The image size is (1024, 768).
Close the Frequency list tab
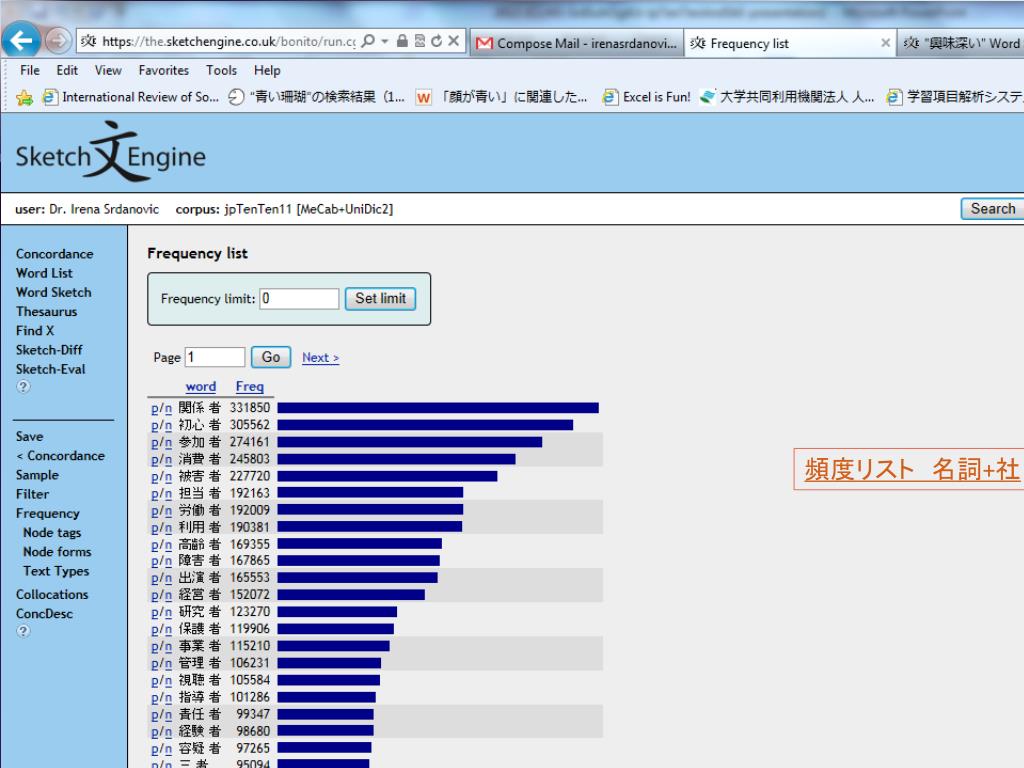pos(886,43)
